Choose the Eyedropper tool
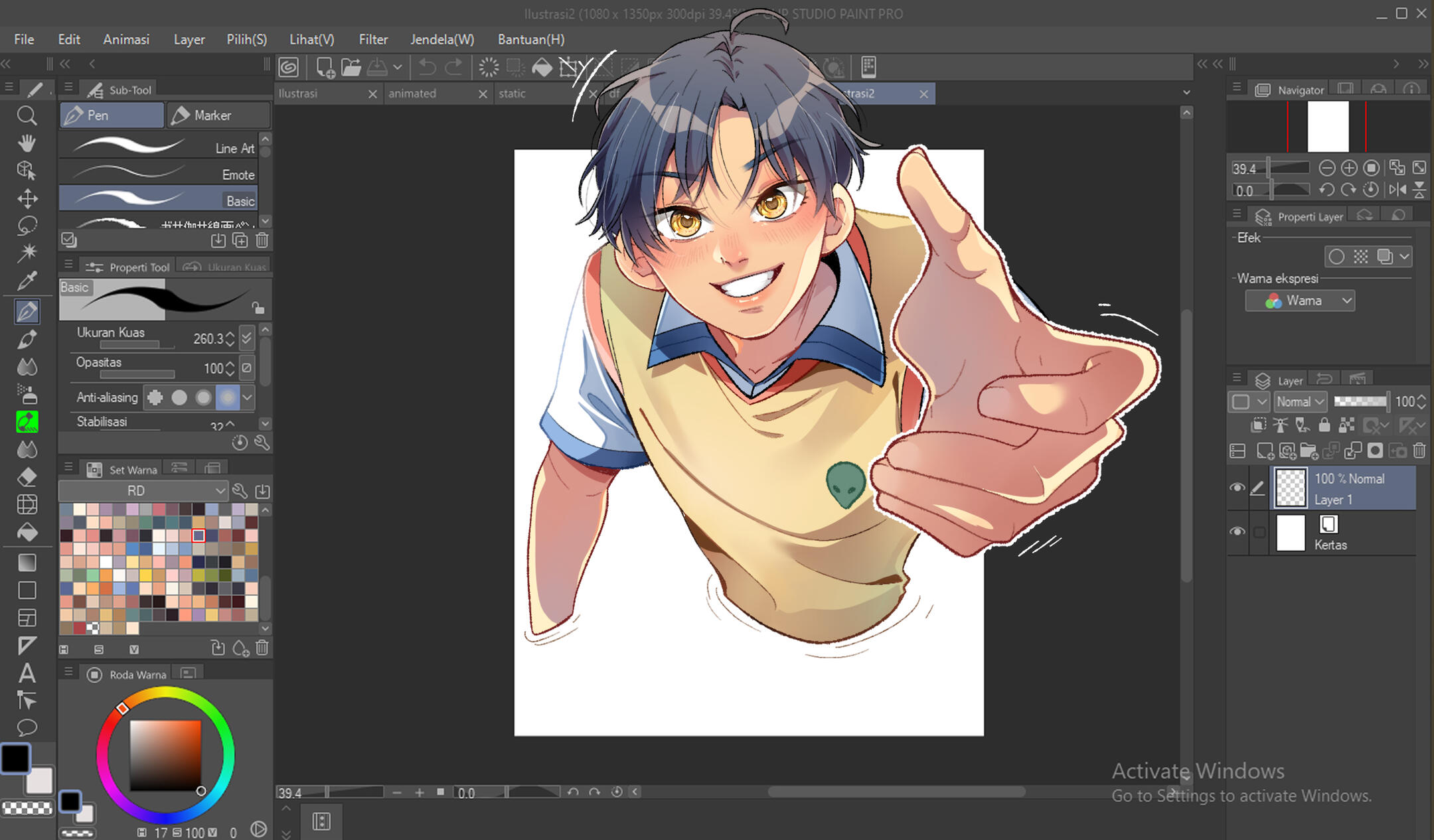1434x840 pixels. point(27,281)
